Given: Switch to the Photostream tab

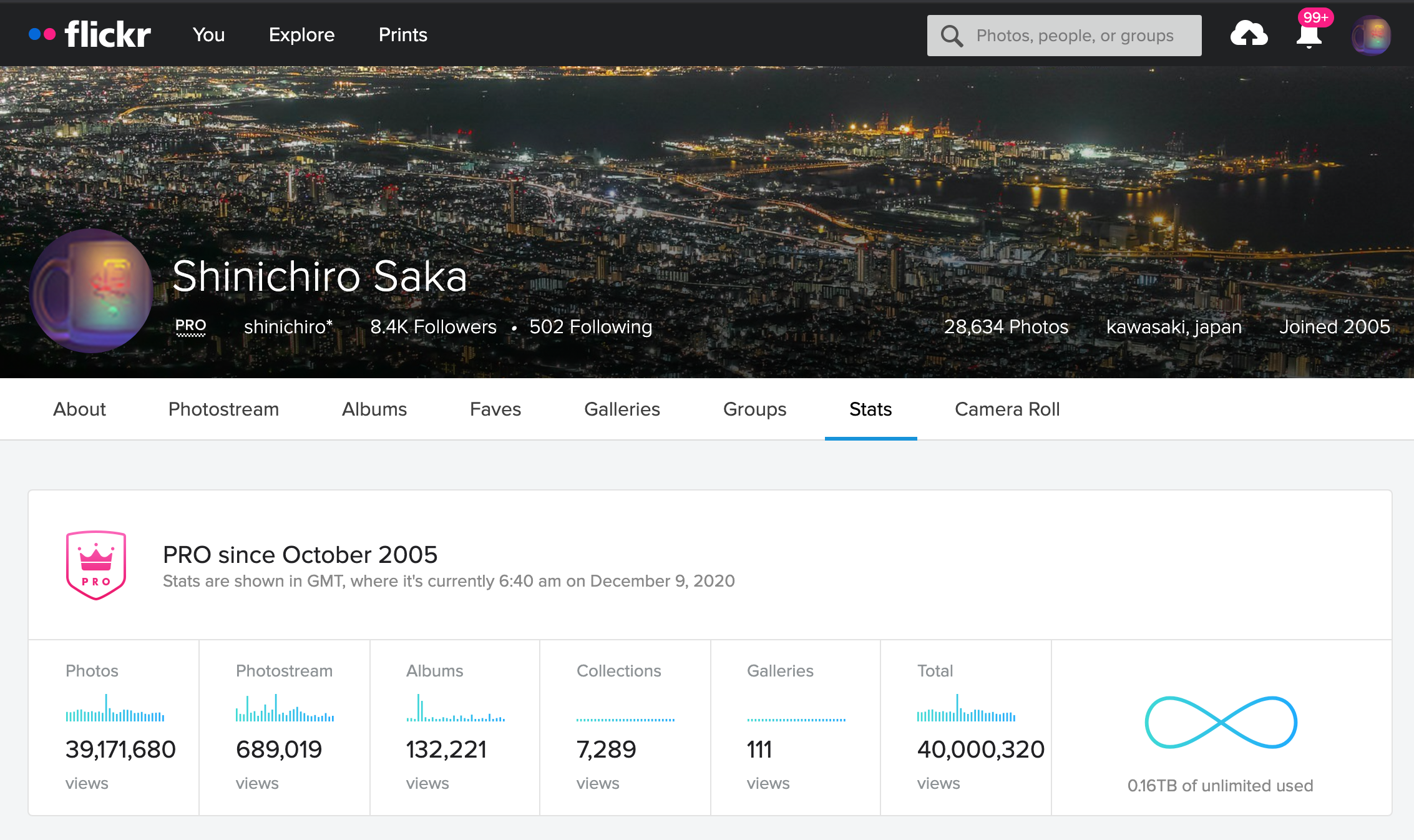Looking at the screenshot, I should [x=223, y=409].
